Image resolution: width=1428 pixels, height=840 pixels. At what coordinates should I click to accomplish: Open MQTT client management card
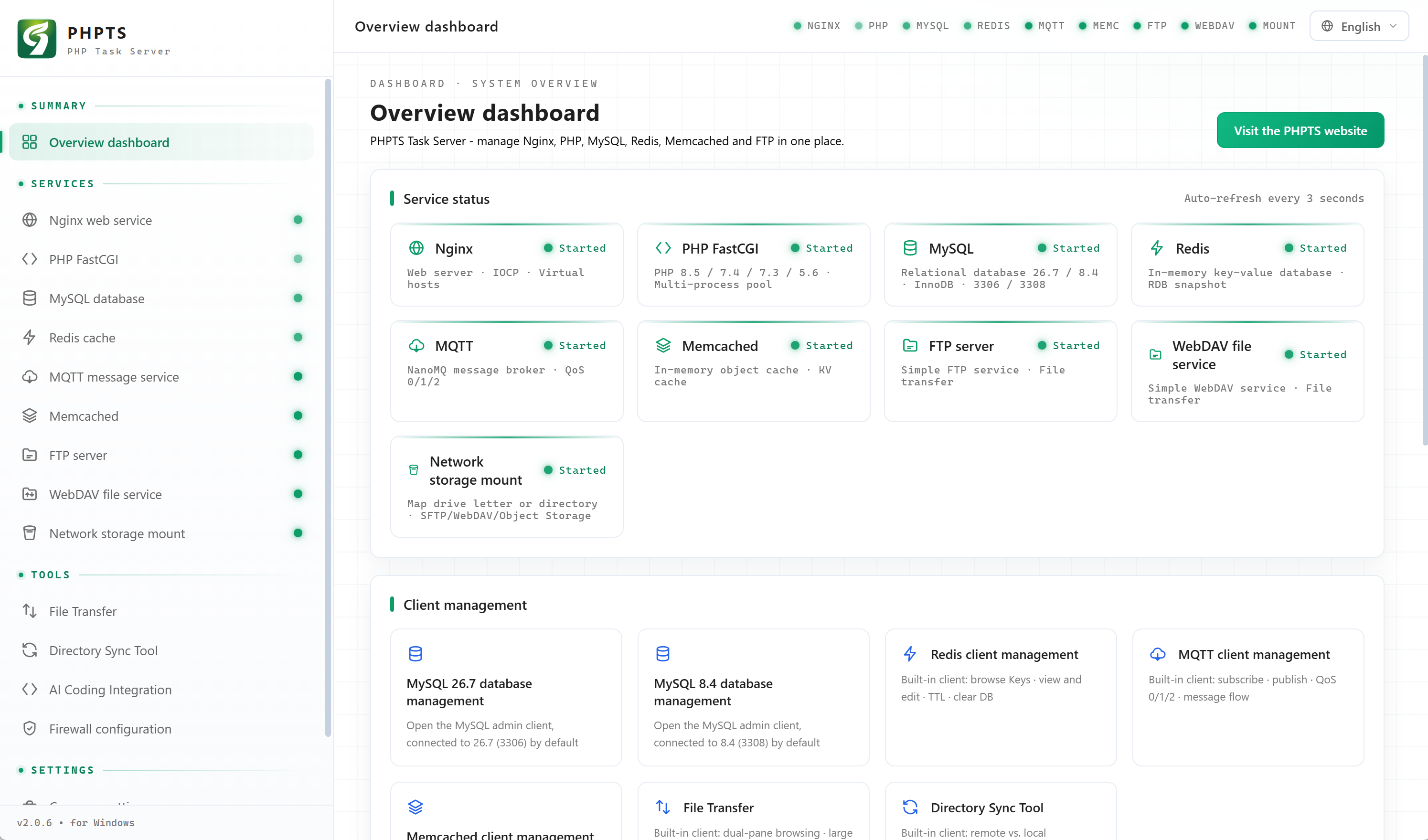click(1248, 697)
